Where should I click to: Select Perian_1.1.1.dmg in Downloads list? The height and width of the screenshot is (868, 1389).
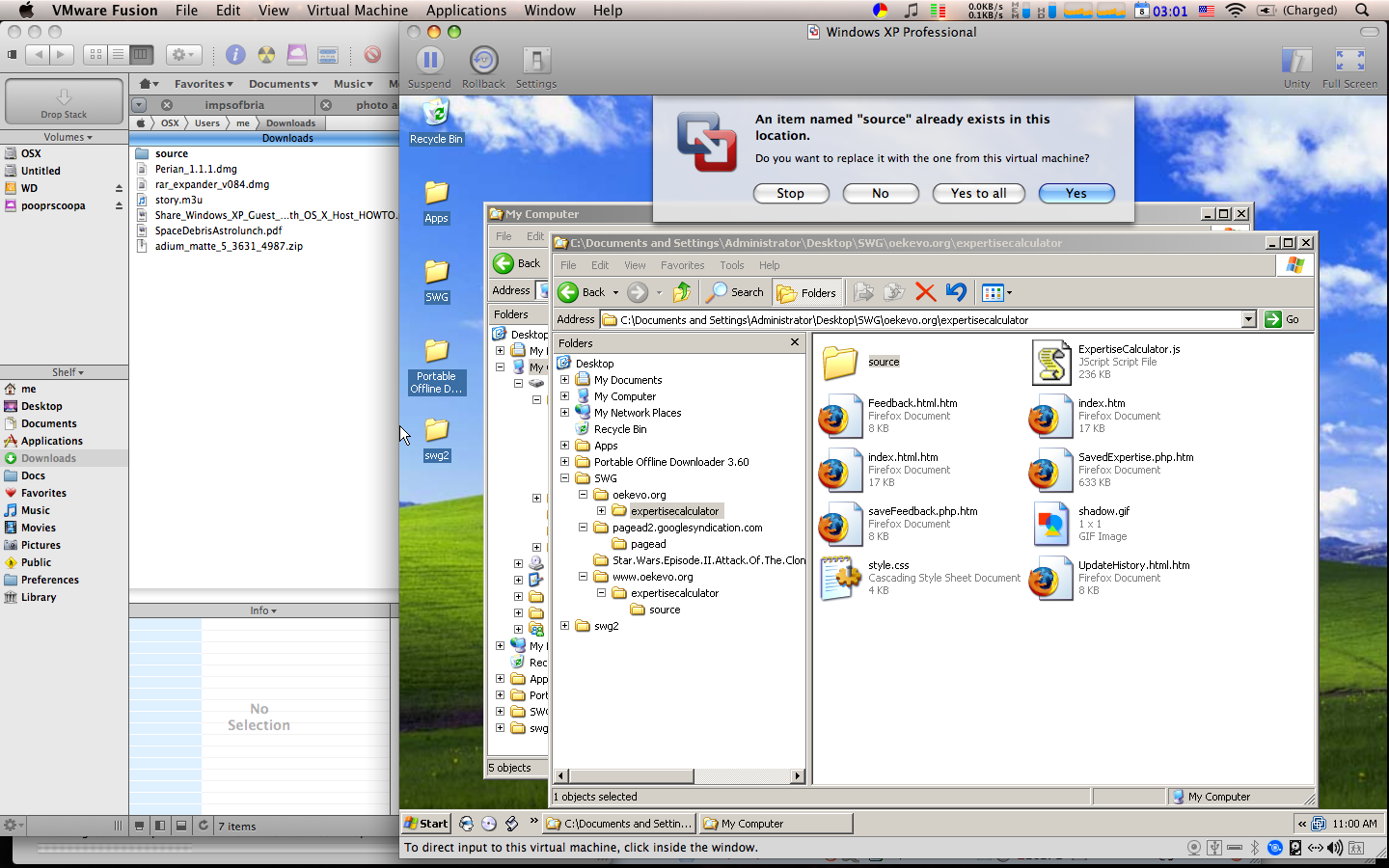196,169
